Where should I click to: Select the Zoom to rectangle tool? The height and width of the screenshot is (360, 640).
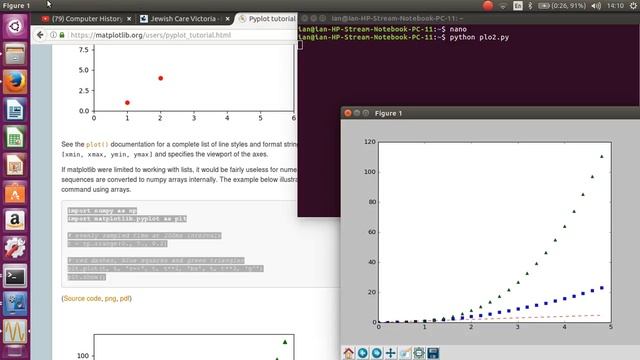point(405,353)
